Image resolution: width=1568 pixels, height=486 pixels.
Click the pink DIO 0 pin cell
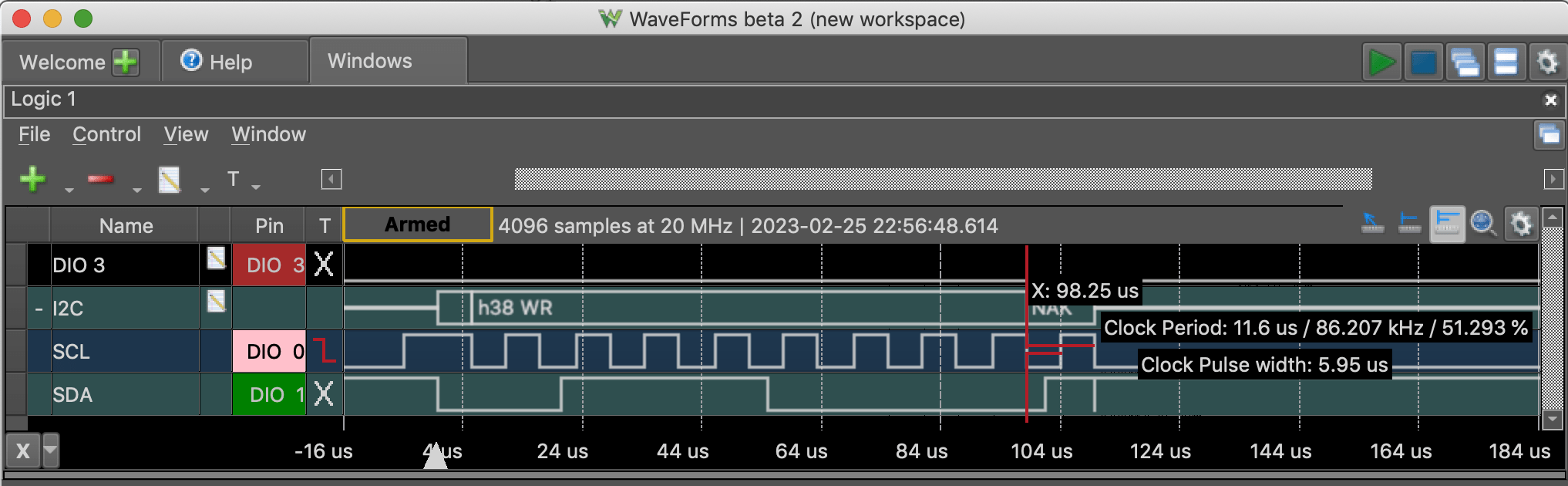click(x=269, y=352)
